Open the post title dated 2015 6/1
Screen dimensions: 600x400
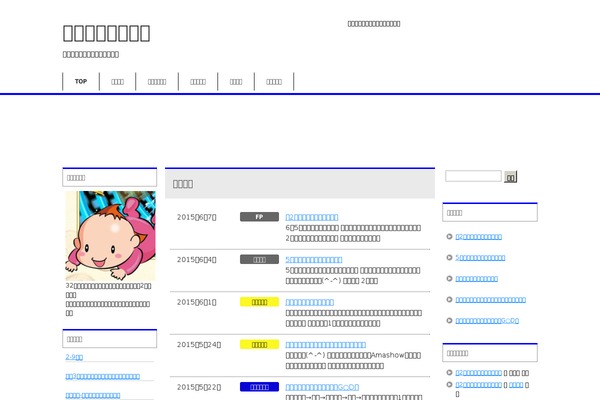310,302
